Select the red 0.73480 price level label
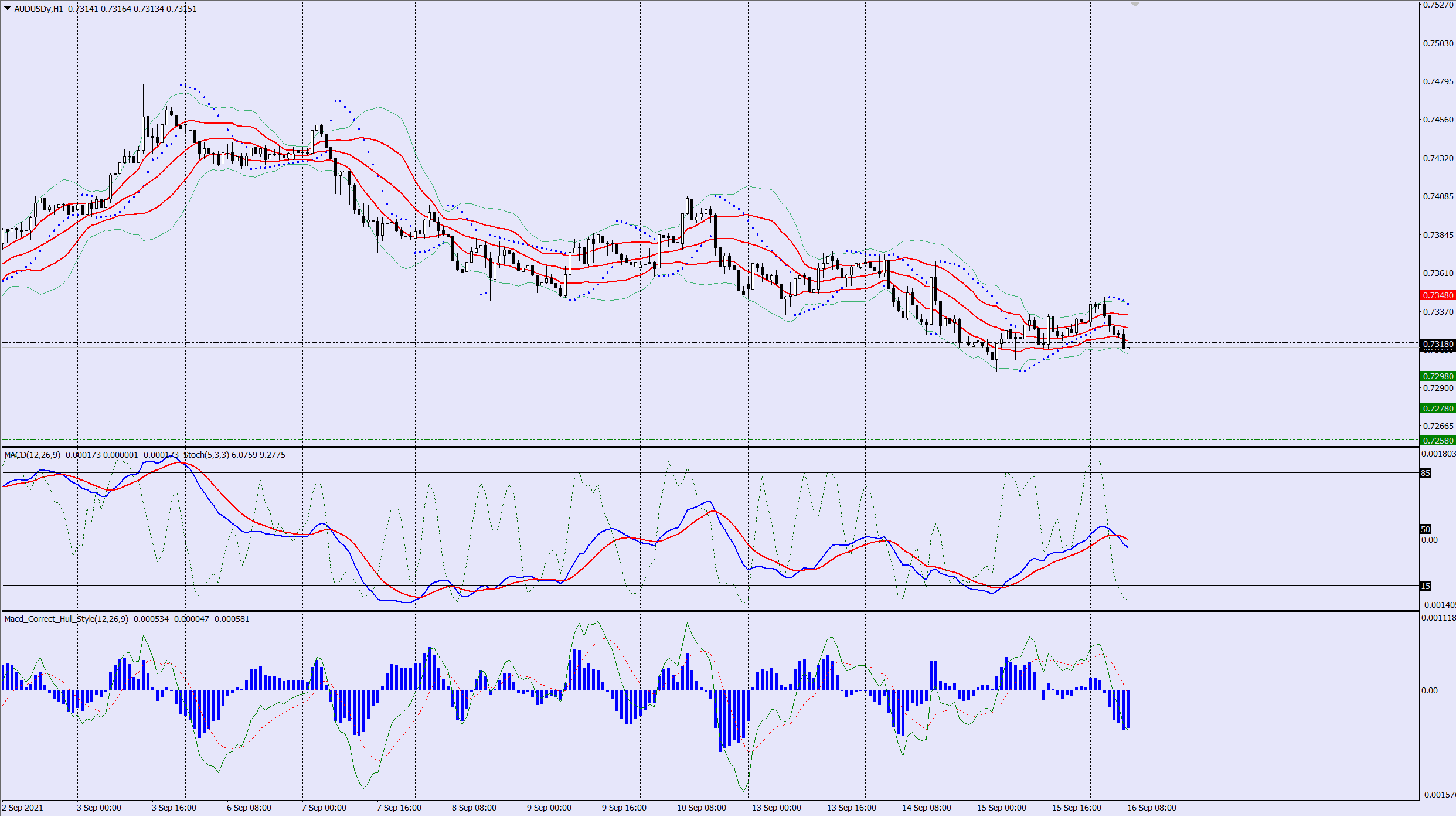 (1438, 295)
